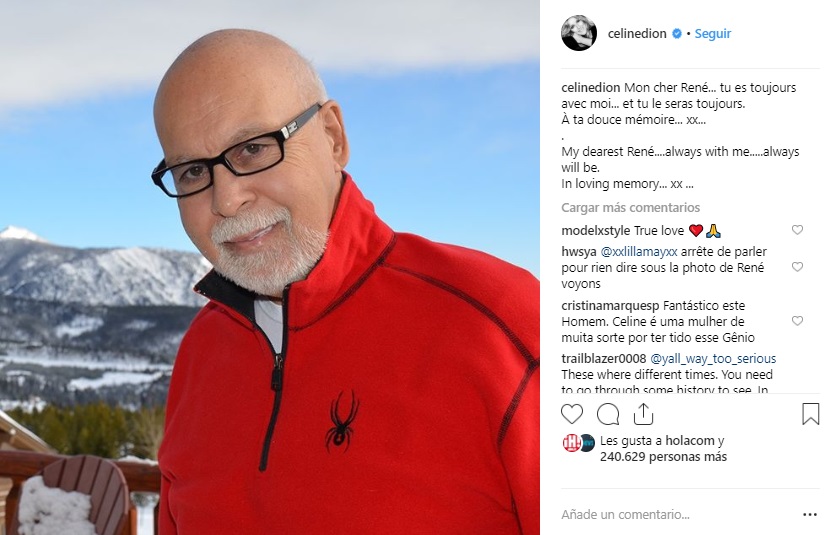
Task: Open comments with the speech bubble icon
Action: [x=608, y=415]
